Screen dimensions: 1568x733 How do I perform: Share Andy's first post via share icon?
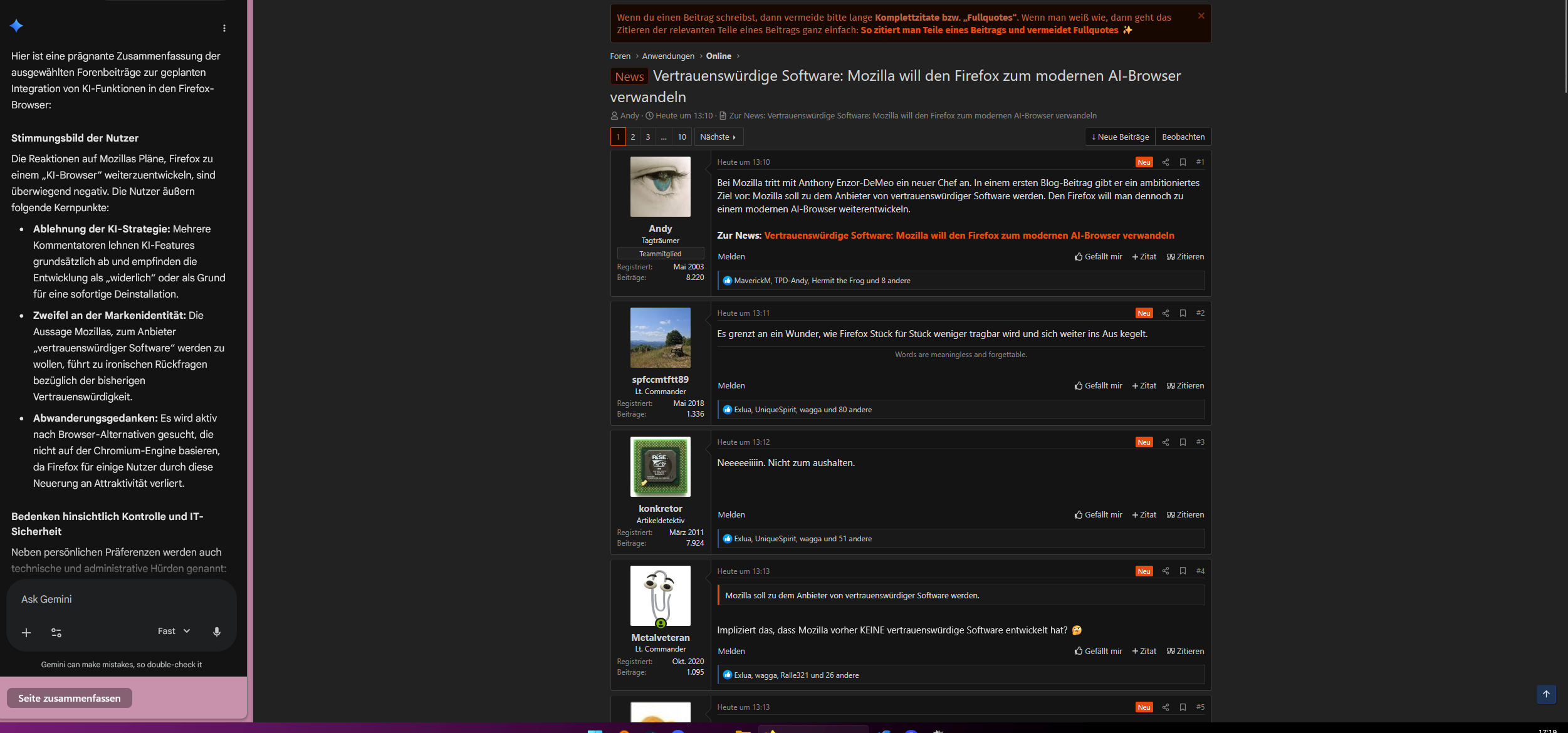pyautogui.click(x=1166, y=162)
